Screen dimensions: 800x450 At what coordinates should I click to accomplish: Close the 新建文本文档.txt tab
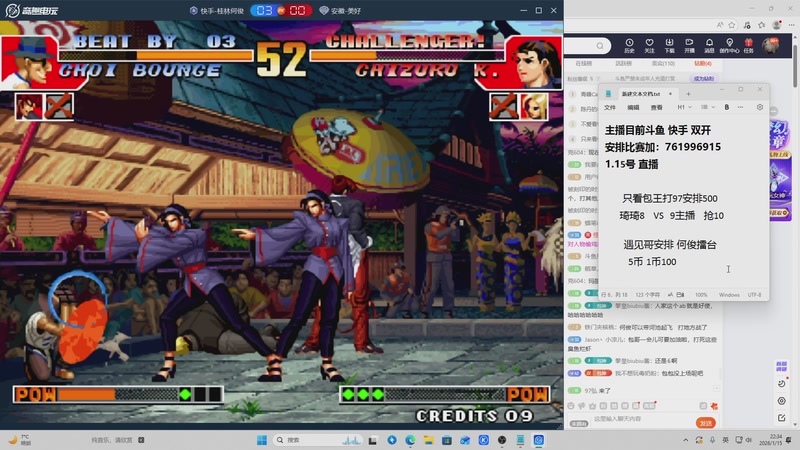[x=670, y=94]
